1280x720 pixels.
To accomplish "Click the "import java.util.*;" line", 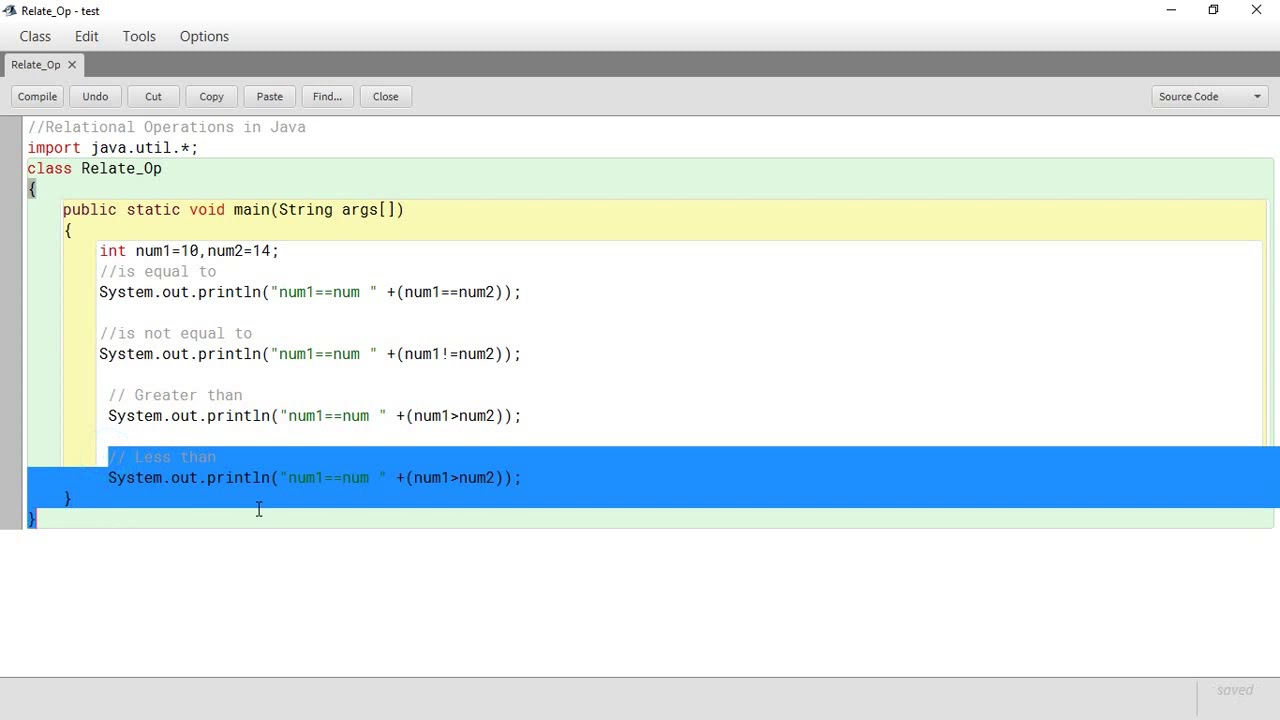I will point(113,148).
